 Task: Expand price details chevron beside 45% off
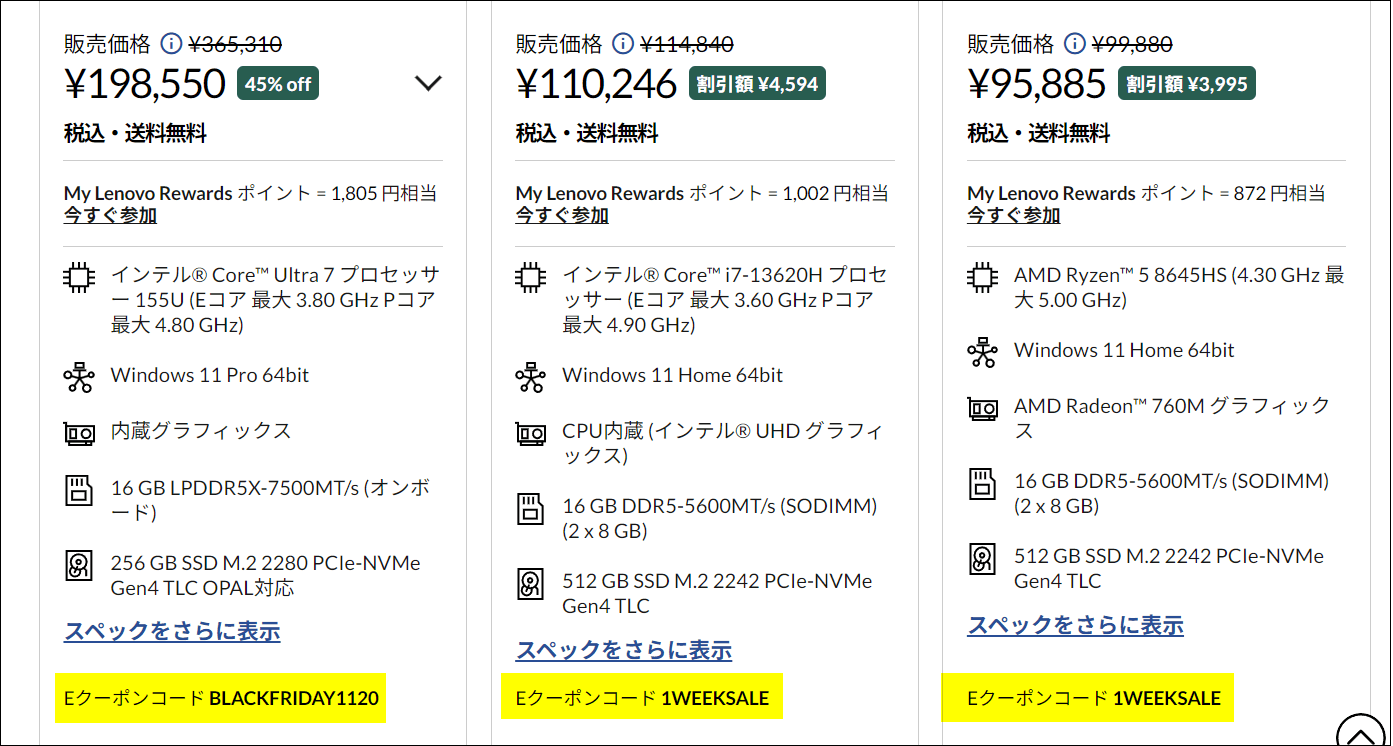click(428, 84)
